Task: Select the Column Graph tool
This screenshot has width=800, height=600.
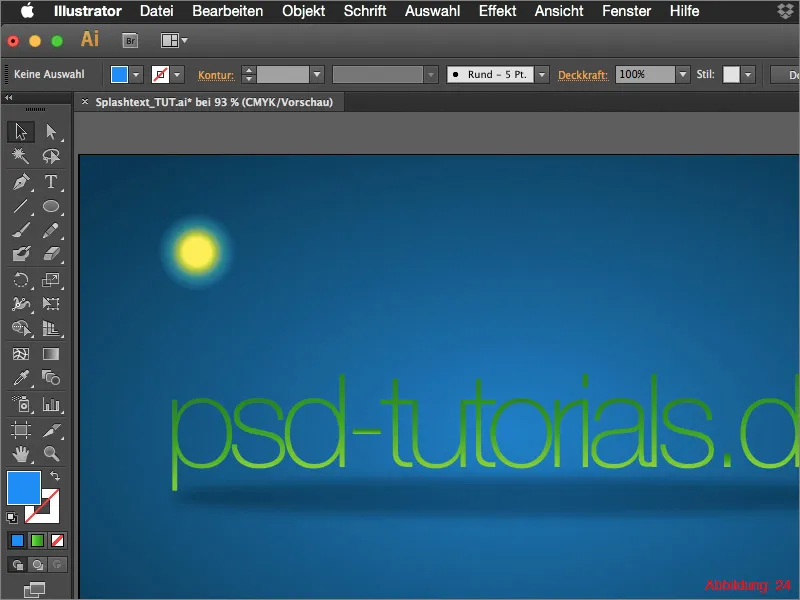Action: point(51,404)
